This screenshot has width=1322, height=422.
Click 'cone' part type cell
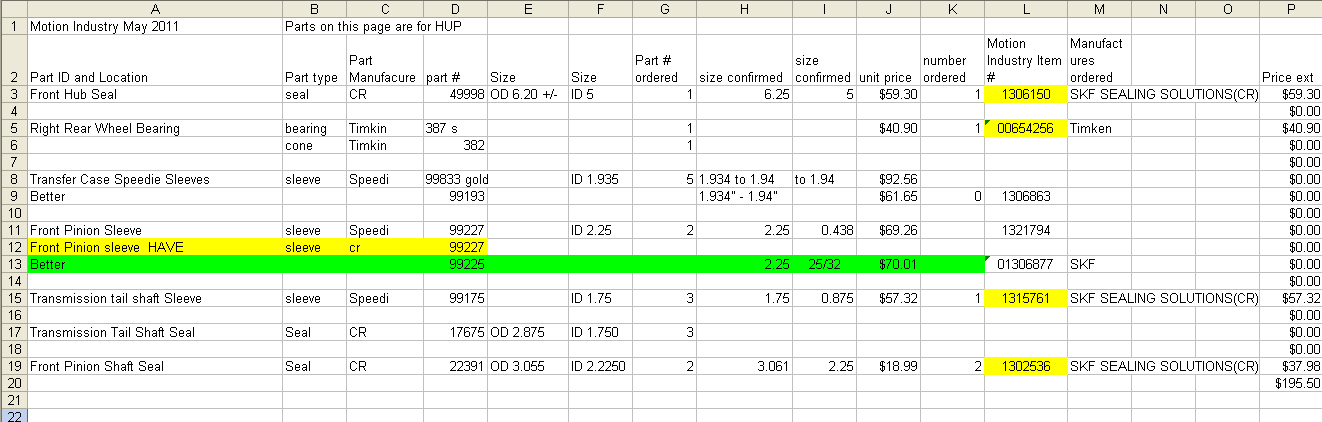click(x=313, y=145)
